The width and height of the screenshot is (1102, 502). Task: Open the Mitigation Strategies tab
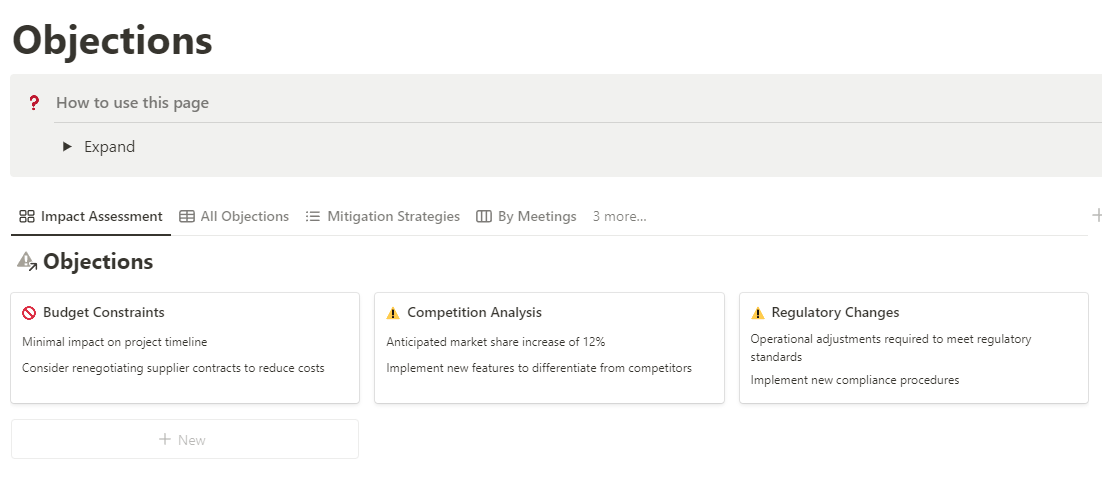point(393,216)
